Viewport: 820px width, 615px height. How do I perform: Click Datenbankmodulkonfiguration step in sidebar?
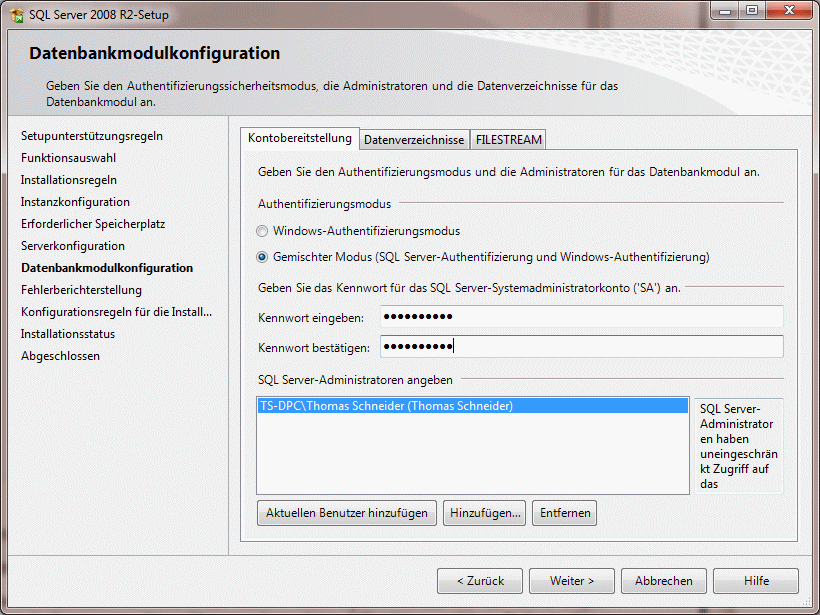point(107,268)
